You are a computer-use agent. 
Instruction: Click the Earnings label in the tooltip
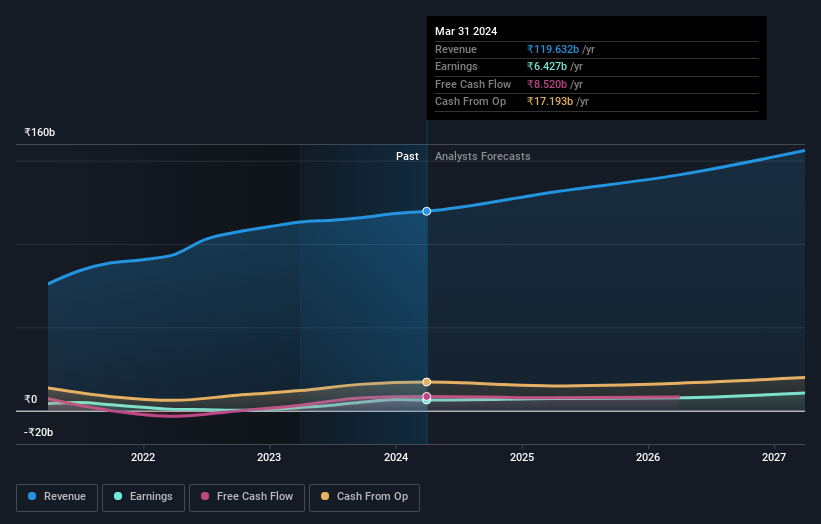pos(456,66)
